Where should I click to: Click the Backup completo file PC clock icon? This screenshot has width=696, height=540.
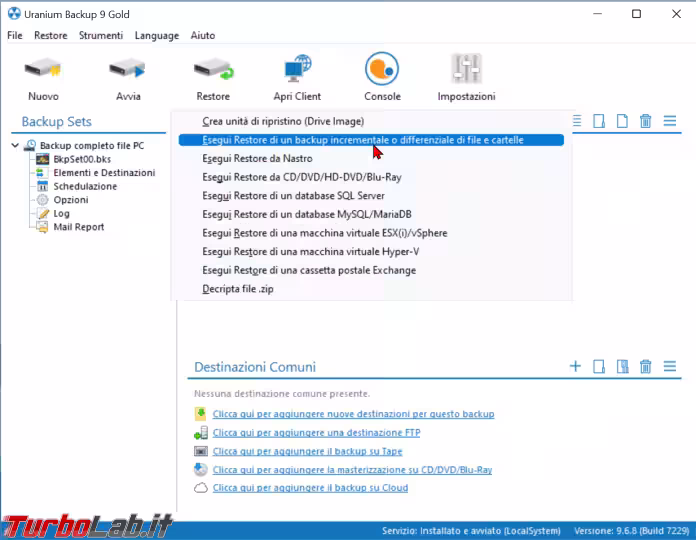coord(30,145)
